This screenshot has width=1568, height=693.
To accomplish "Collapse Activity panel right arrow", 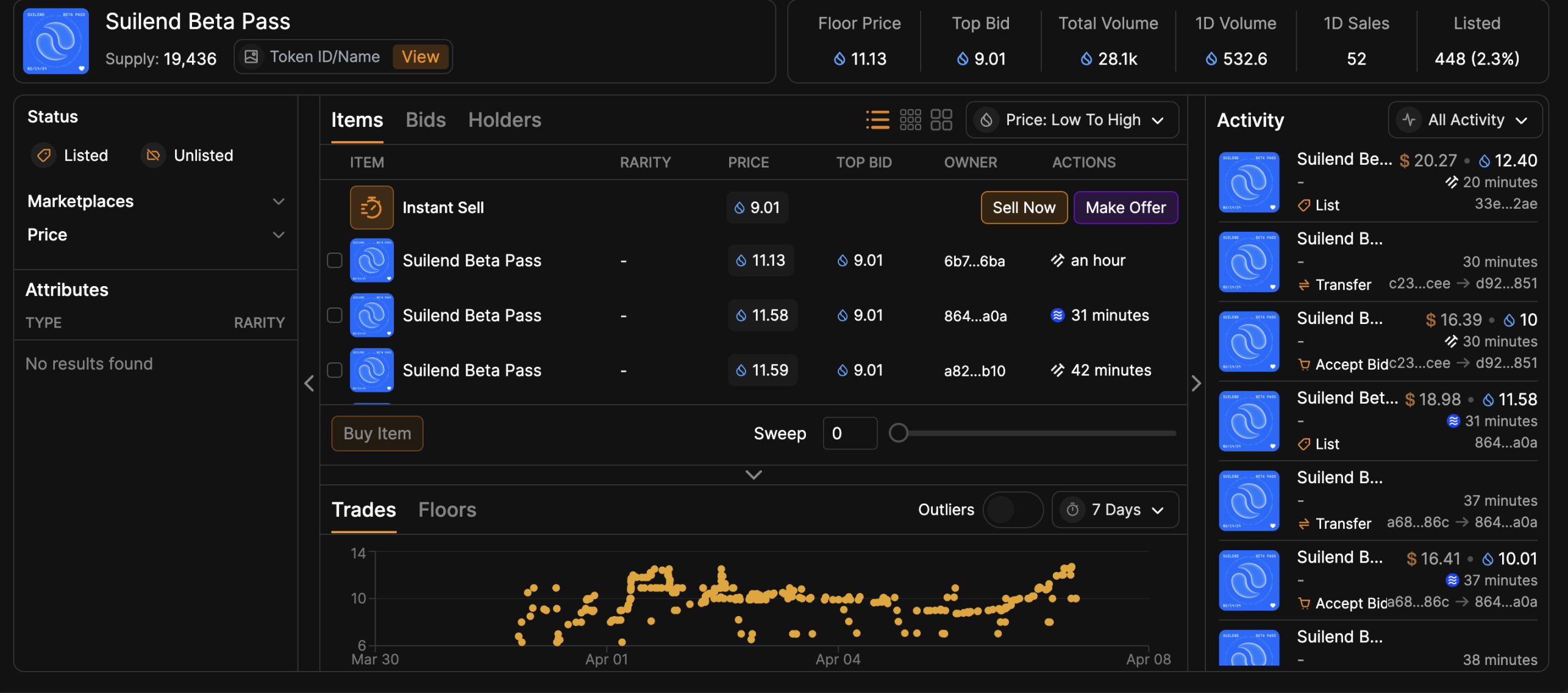I will [x=1196, y=383].
